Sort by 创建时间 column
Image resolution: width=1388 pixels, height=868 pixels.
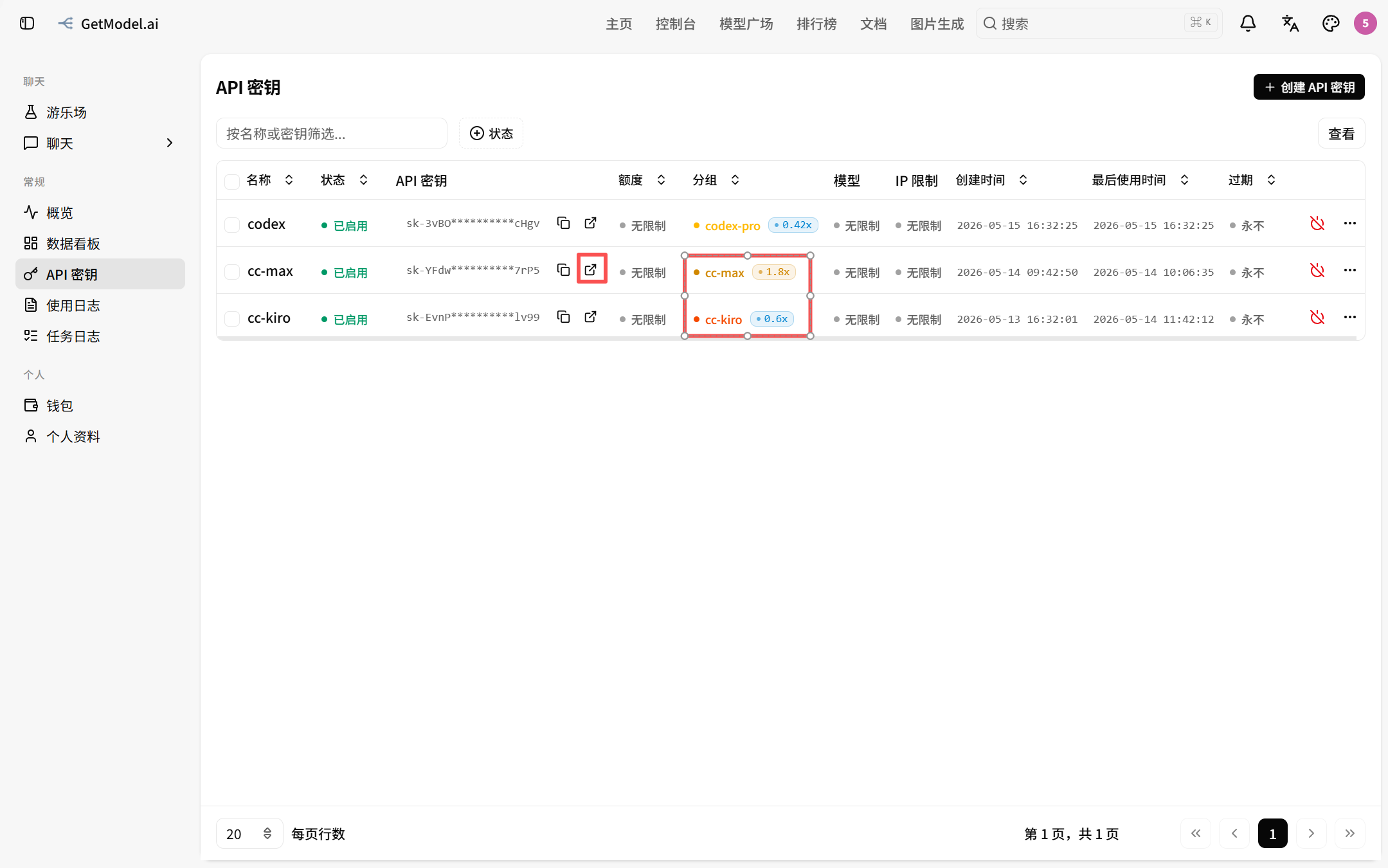[992, 180]
